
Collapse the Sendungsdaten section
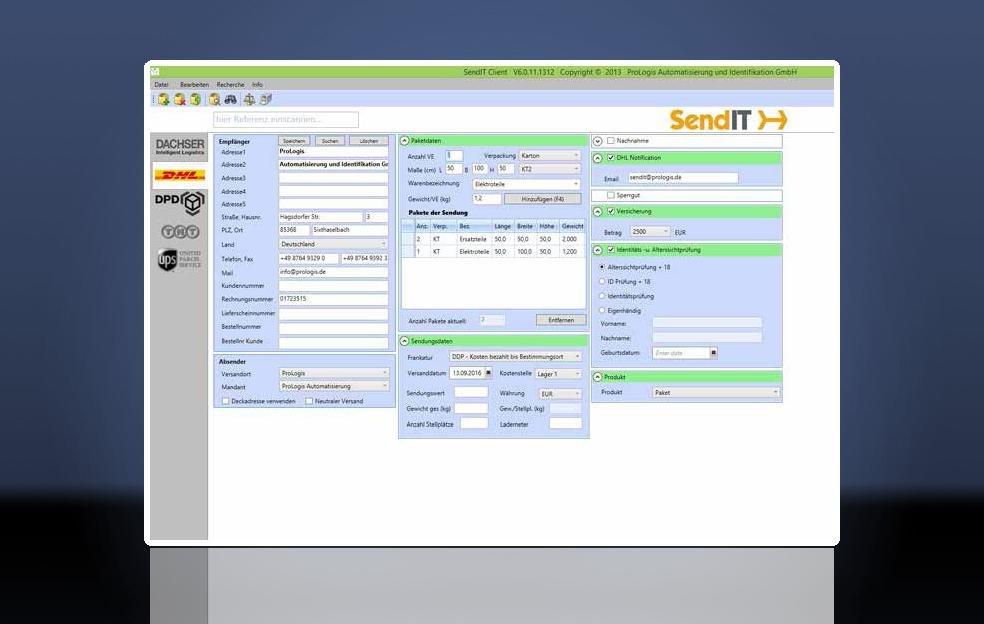(x=404, y=341)
